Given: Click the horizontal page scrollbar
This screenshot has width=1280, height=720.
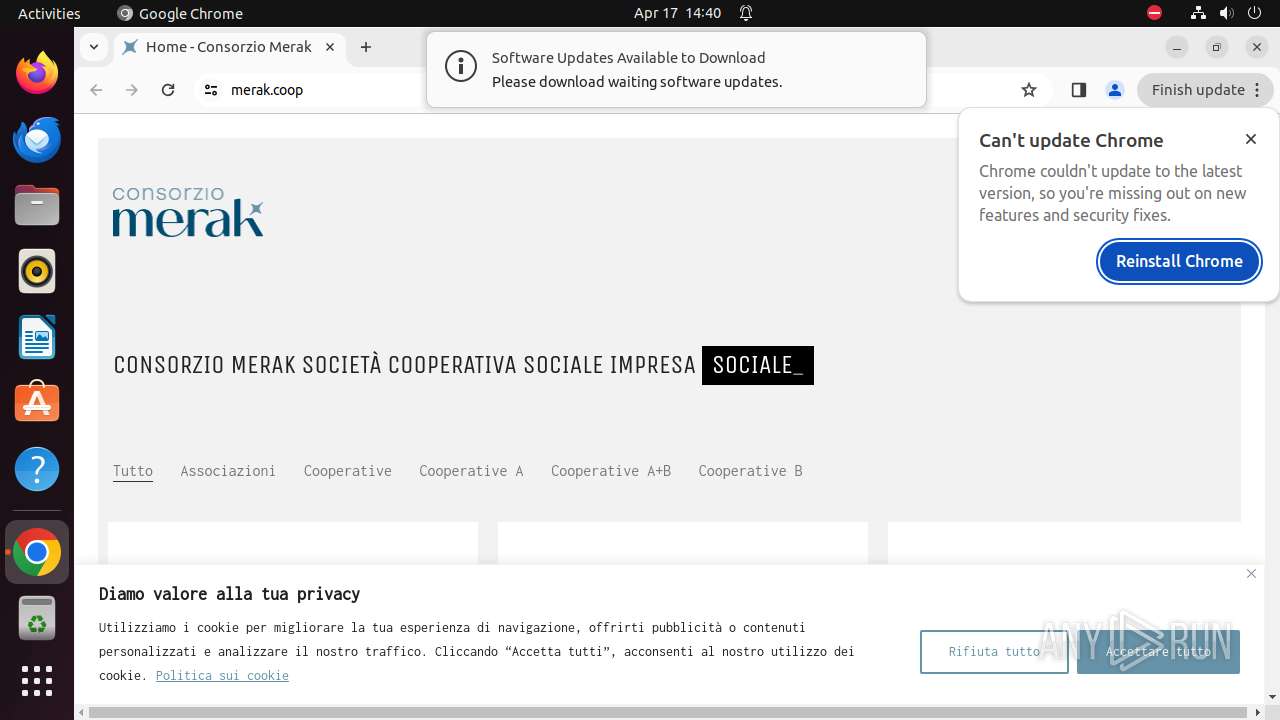Looking at the screenshot, I should click(668, 712).
